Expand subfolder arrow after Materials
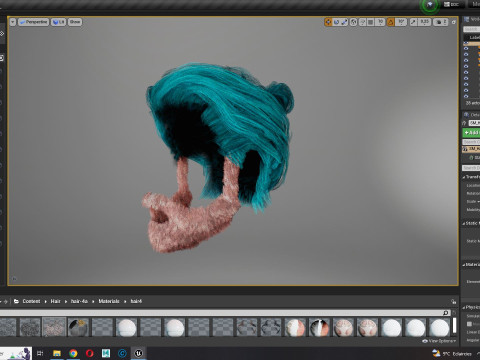Image resolution: width=480 pixels, height=360 pixels. click(125, 301)
